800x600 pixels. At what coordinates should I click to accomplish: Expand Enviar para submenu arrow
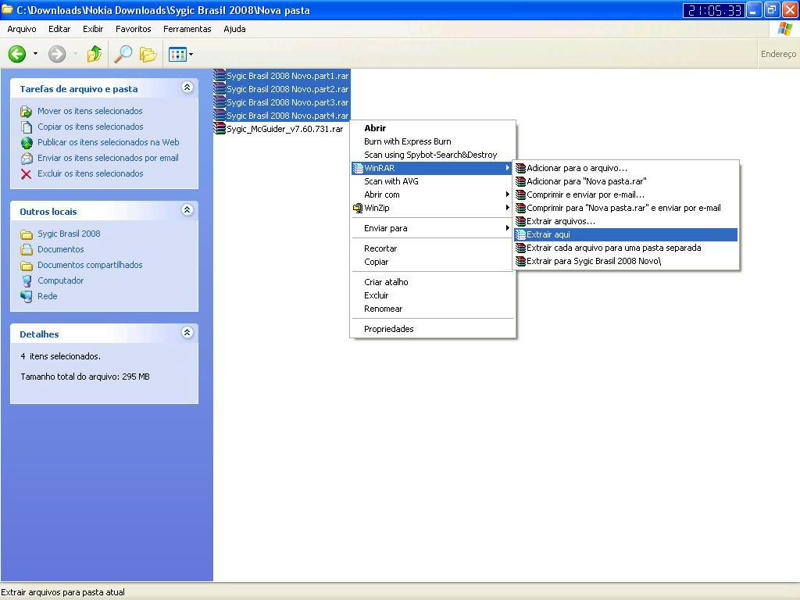tap(507, 228)
